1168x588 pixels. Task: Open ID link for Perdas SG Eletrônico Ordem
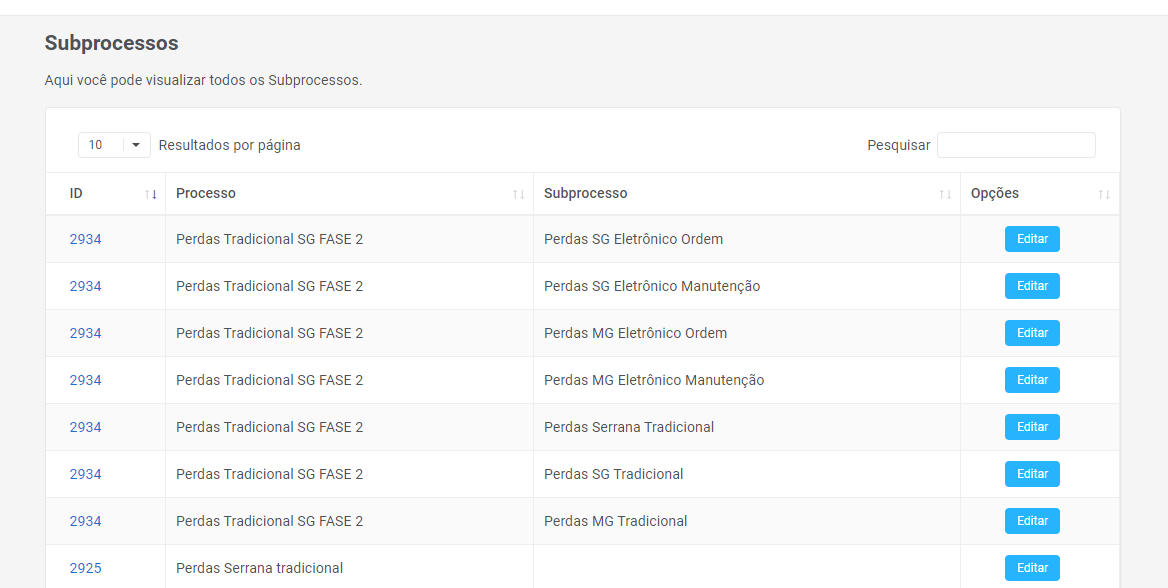[86, 239]
